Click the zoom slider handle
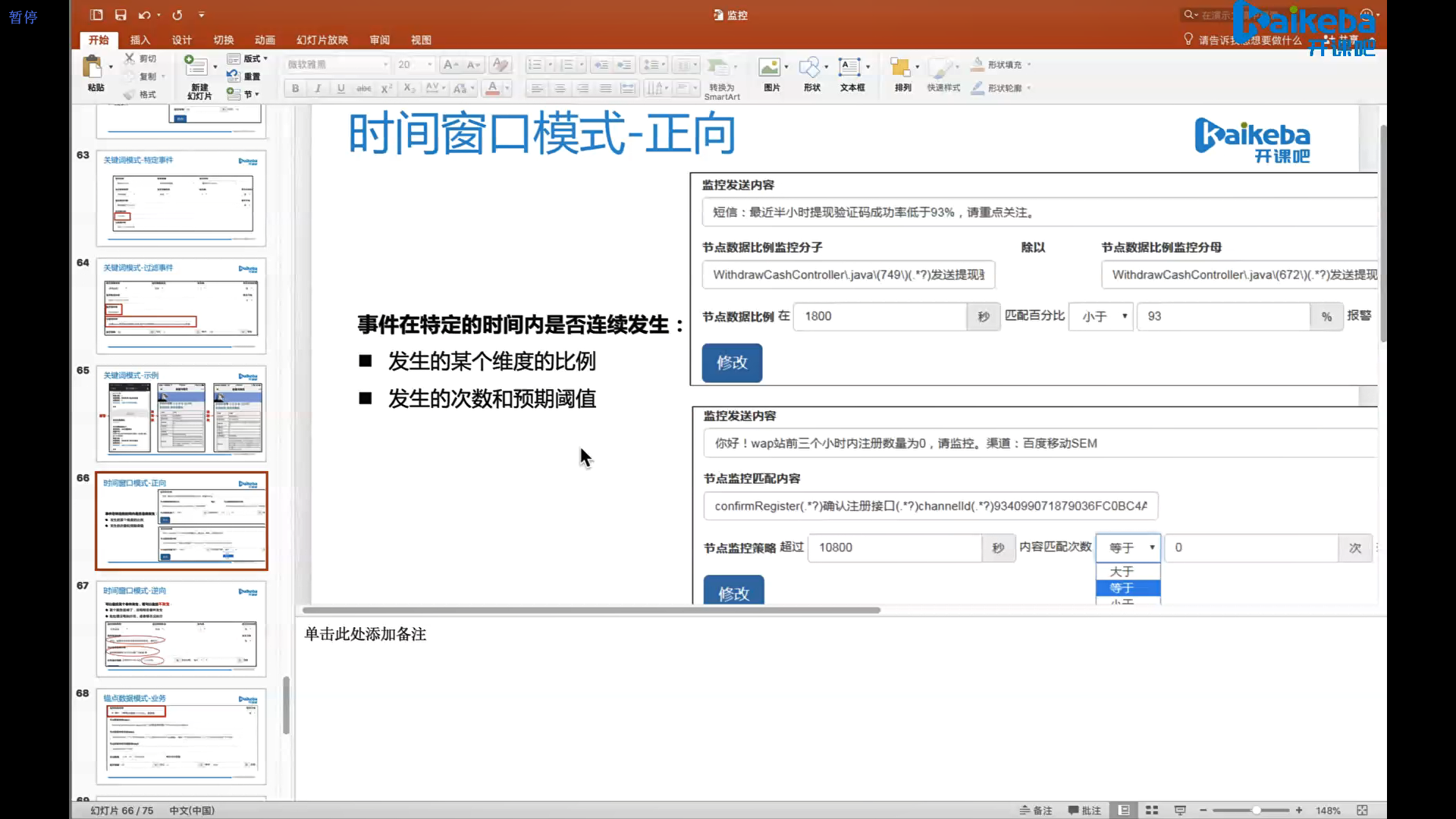This screenshot has width=1456, height=819. pyautogui.click(x=1256, y=810)
